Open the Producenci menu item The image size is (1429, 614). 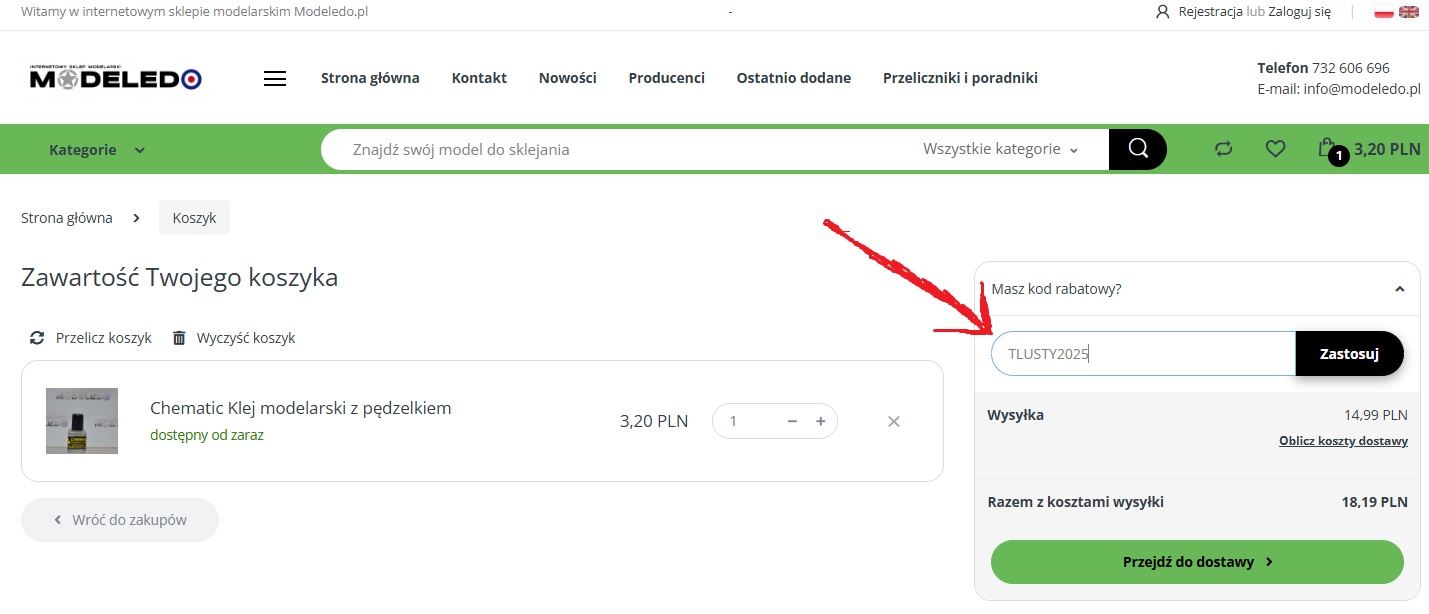coord(666,78)
